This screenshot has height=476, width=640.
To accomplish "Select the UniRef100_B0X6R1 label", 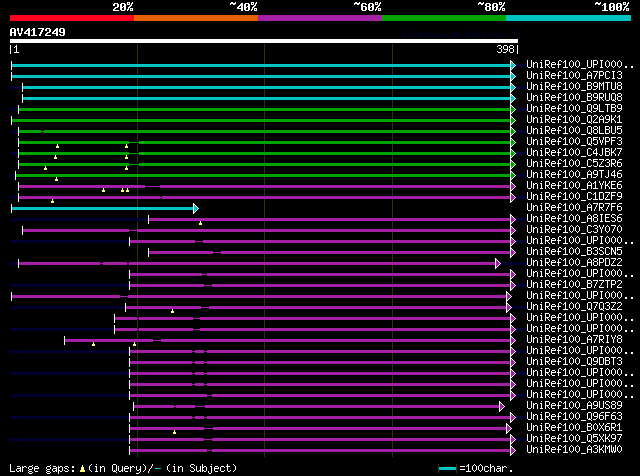I will point(574,428).
